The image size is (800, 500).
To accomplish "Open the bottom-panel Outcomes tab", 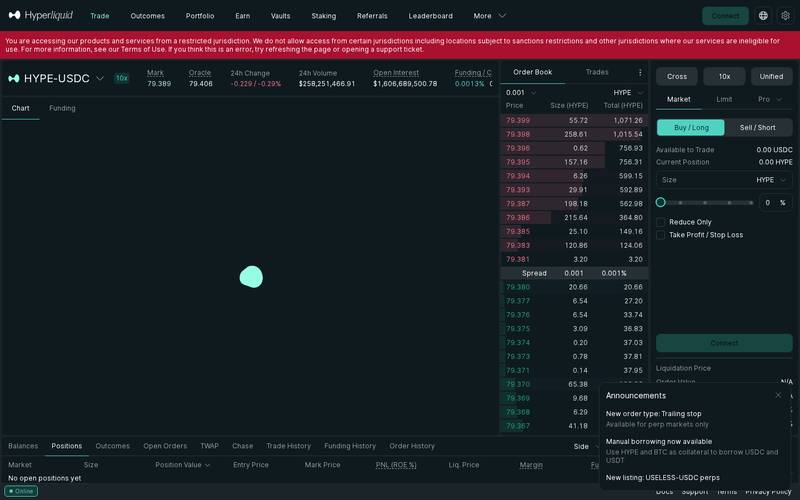I will tap(112, 446).
